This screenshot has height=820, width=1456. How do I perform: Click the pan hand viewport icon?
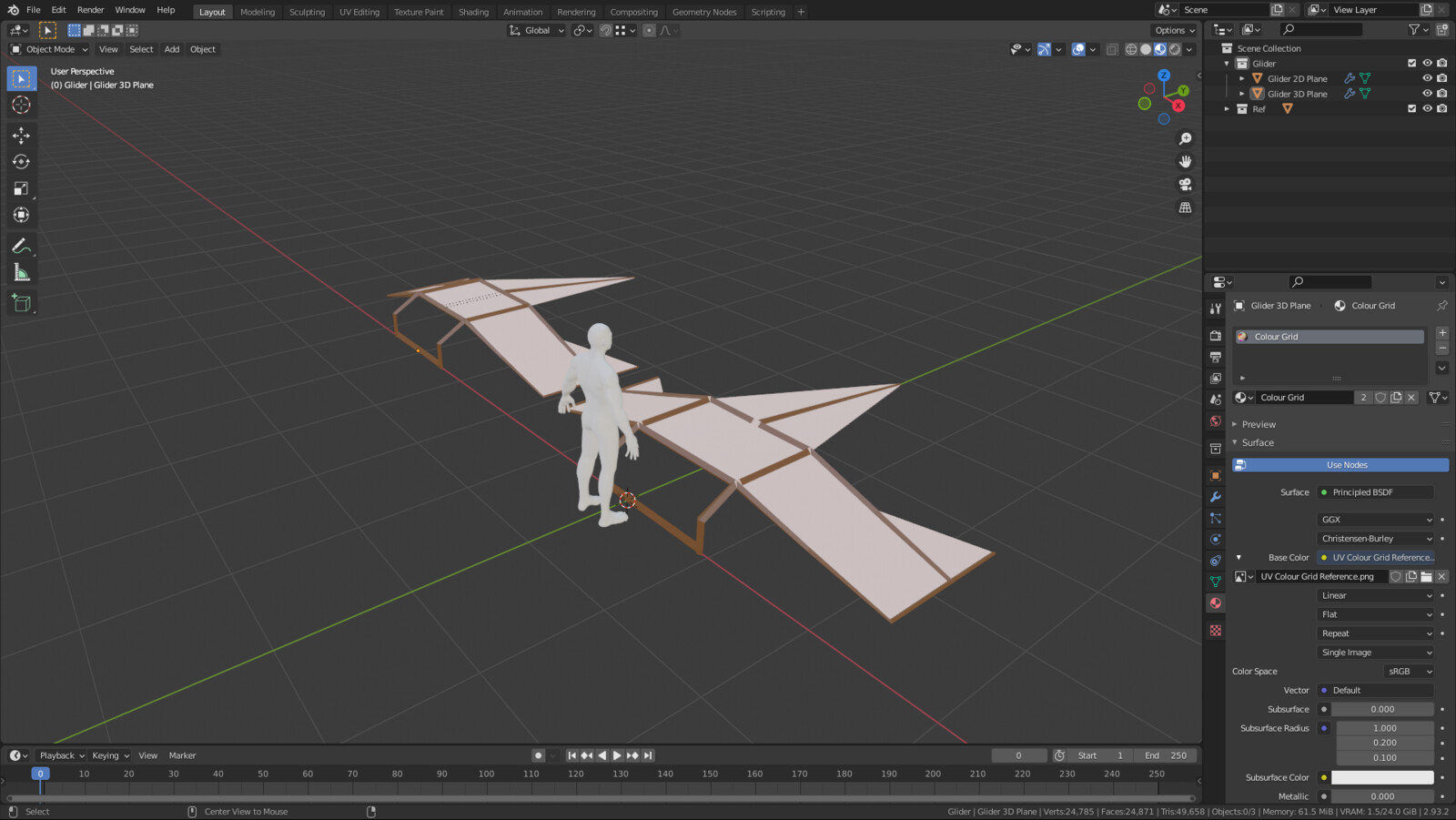(x=1185, y=162)
